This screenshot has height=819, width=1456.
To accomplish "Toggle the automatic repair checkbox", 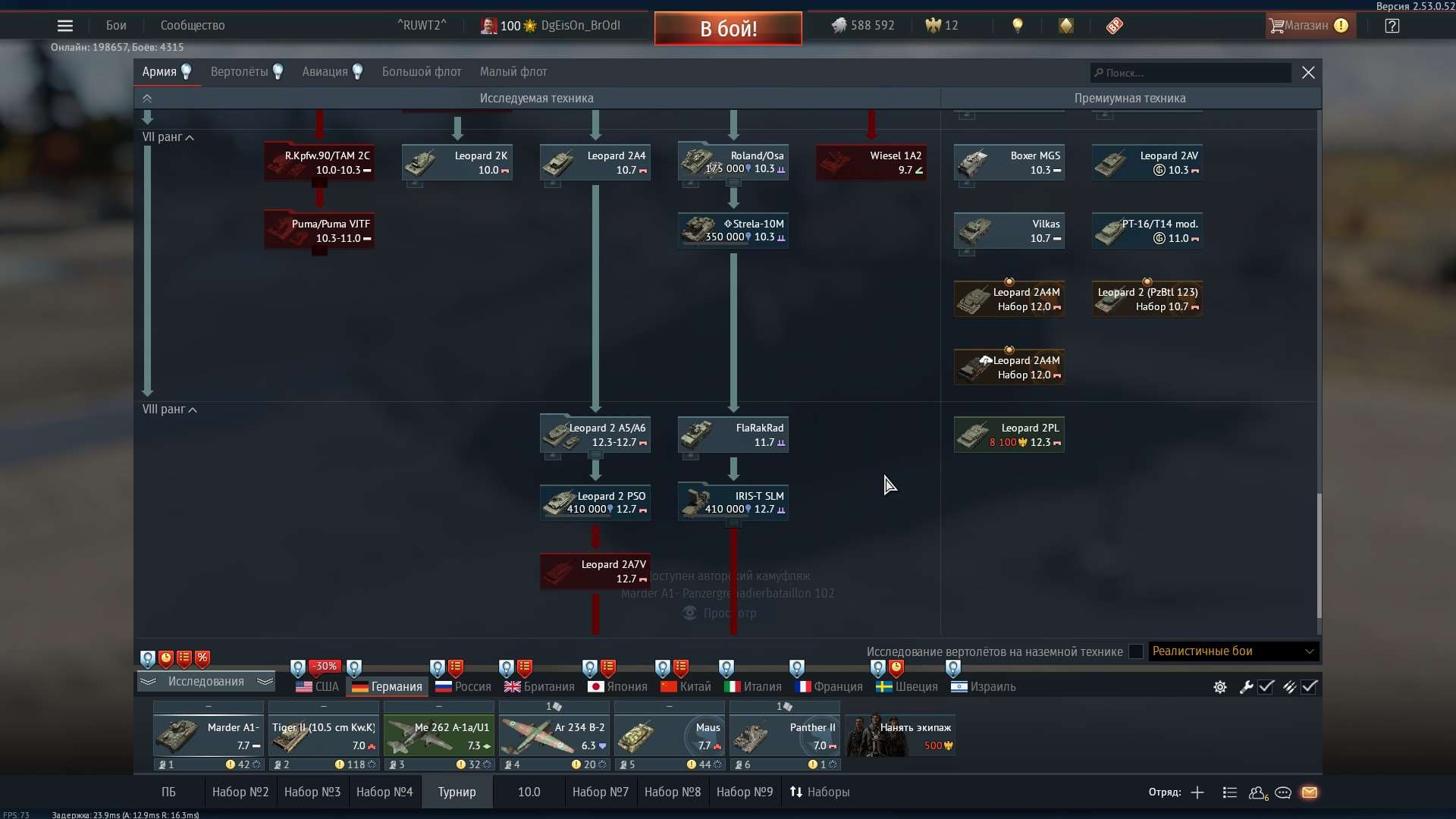I will (x=1266, y=687).
